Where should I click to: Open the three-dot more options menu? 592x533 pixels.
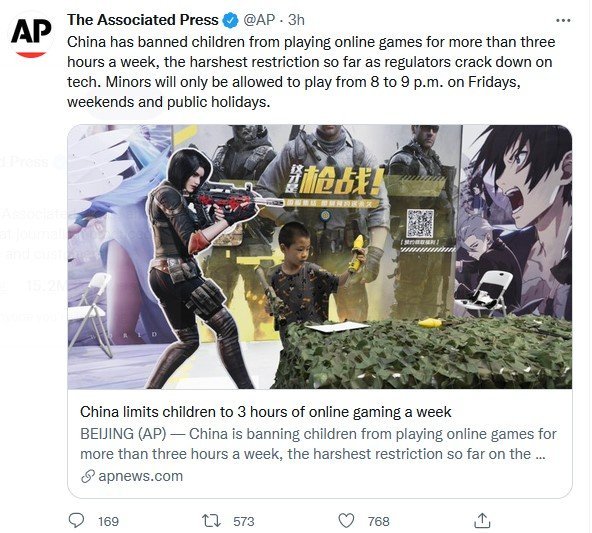point(563,20)
